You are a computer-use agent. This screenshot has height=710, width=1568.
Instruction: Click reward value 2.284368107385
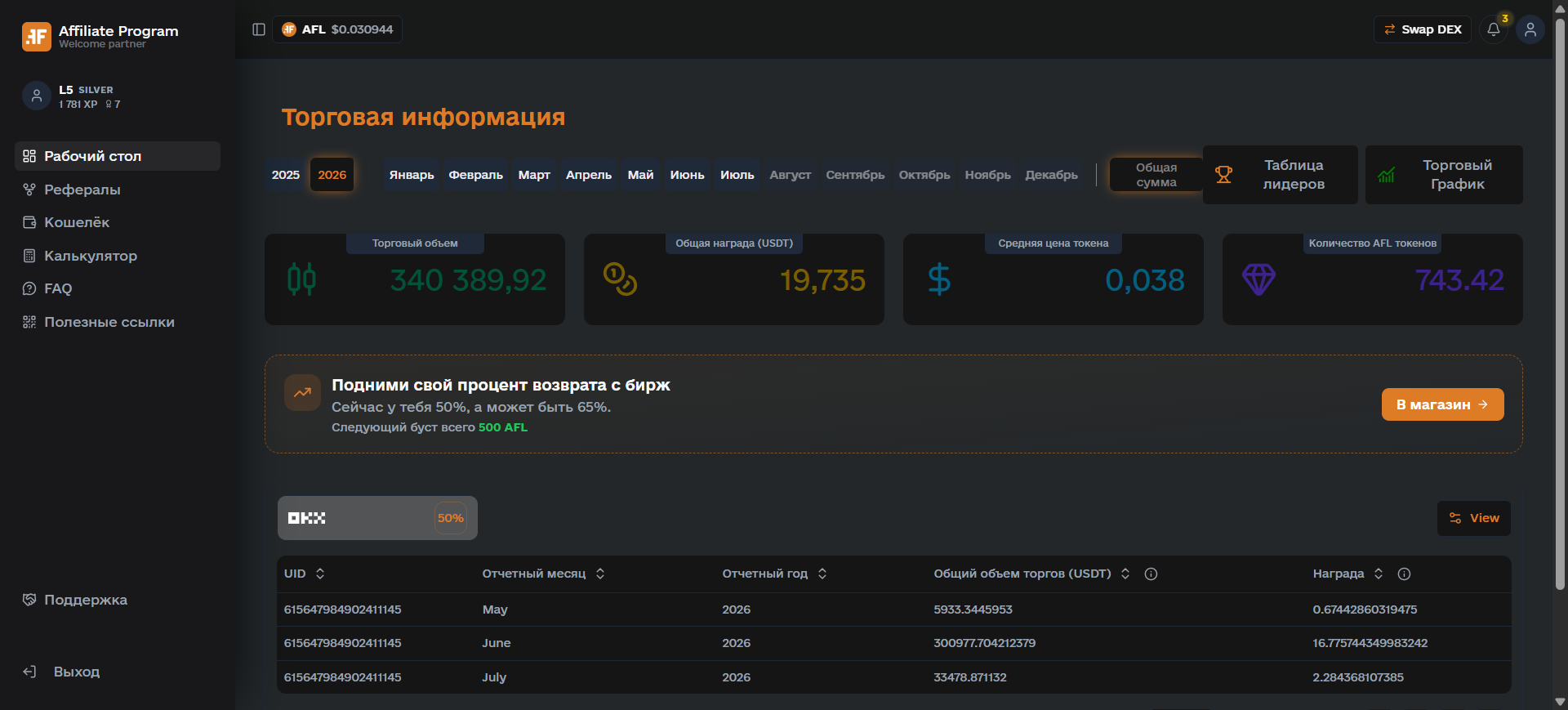pyautogui.click(x=1358, y=677)
